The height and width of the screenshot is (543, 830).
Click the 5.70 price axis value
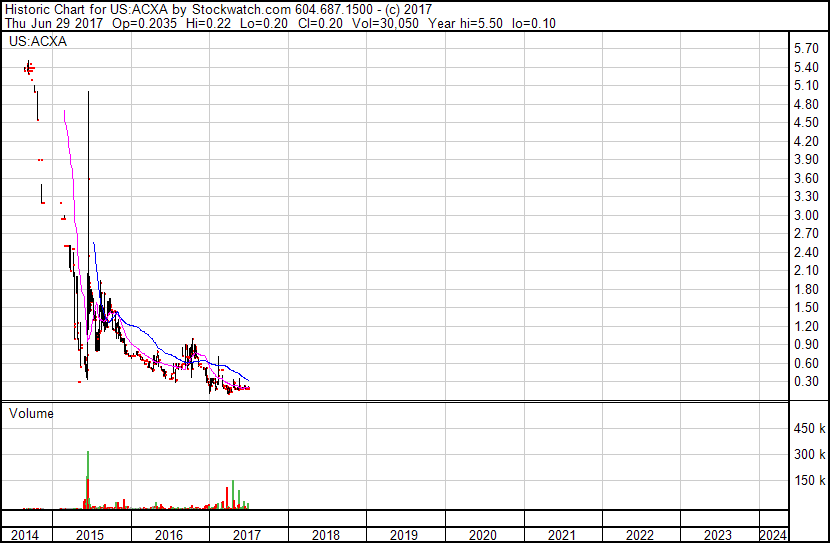(806, 49)
